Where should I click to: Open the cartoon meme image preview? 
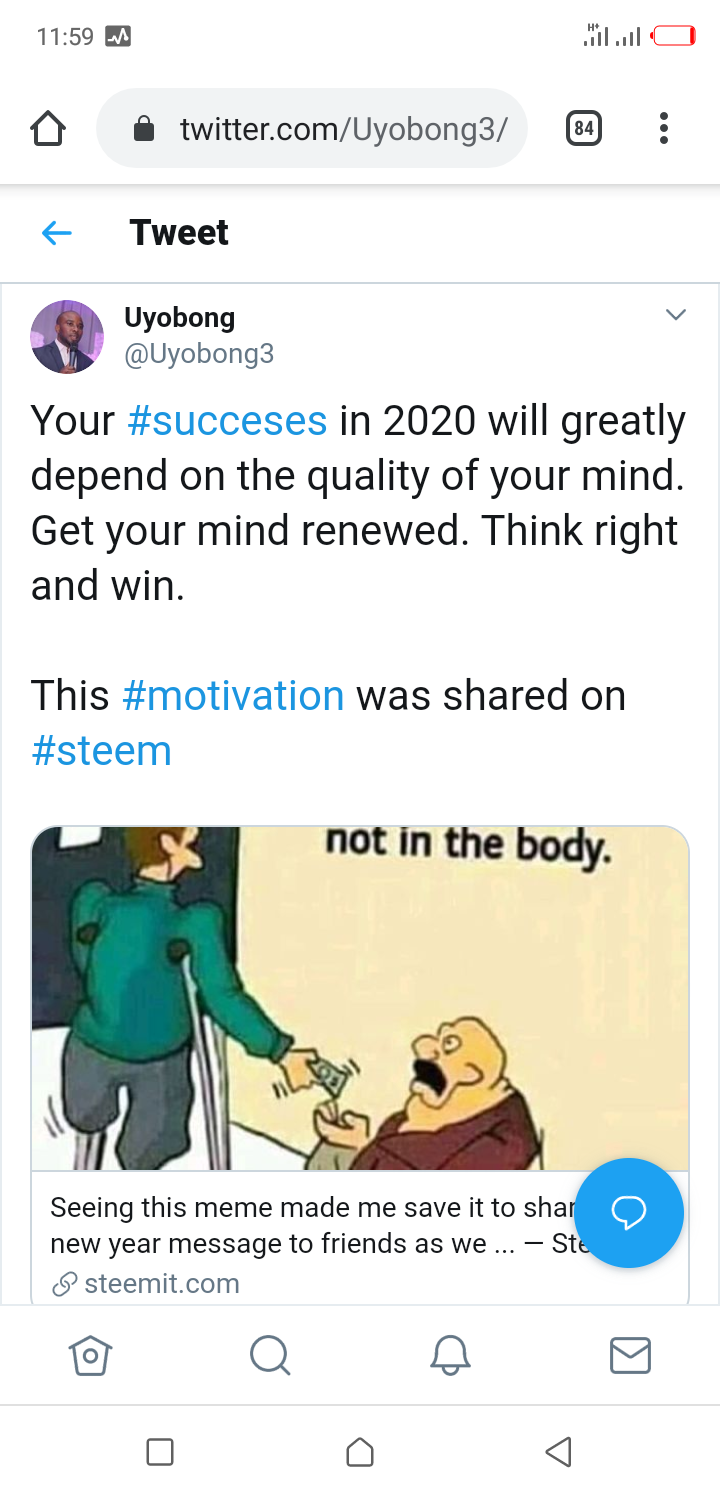[360, 997]
